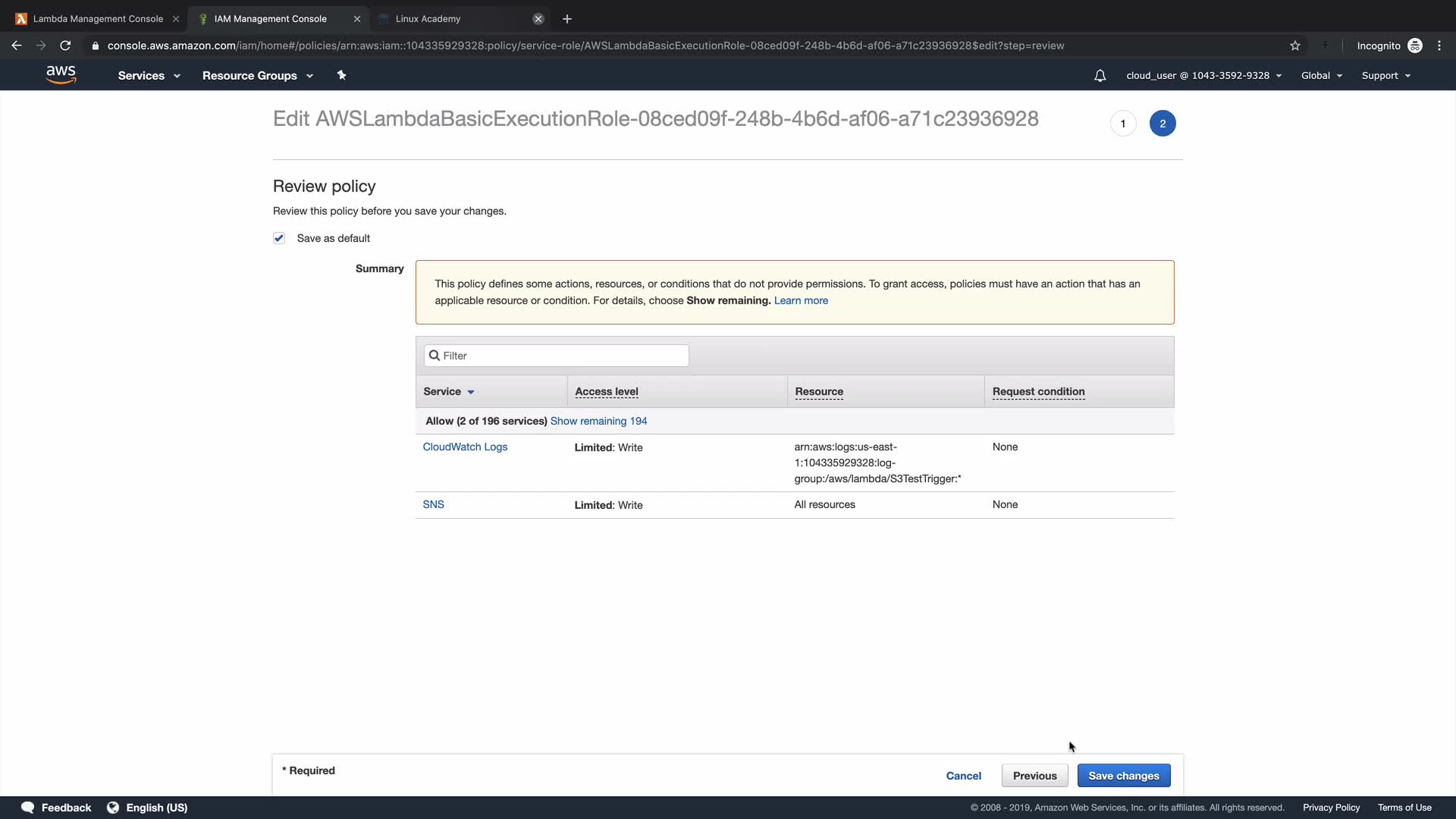Bookmark page with the star icon

[x=1295, y=45]
